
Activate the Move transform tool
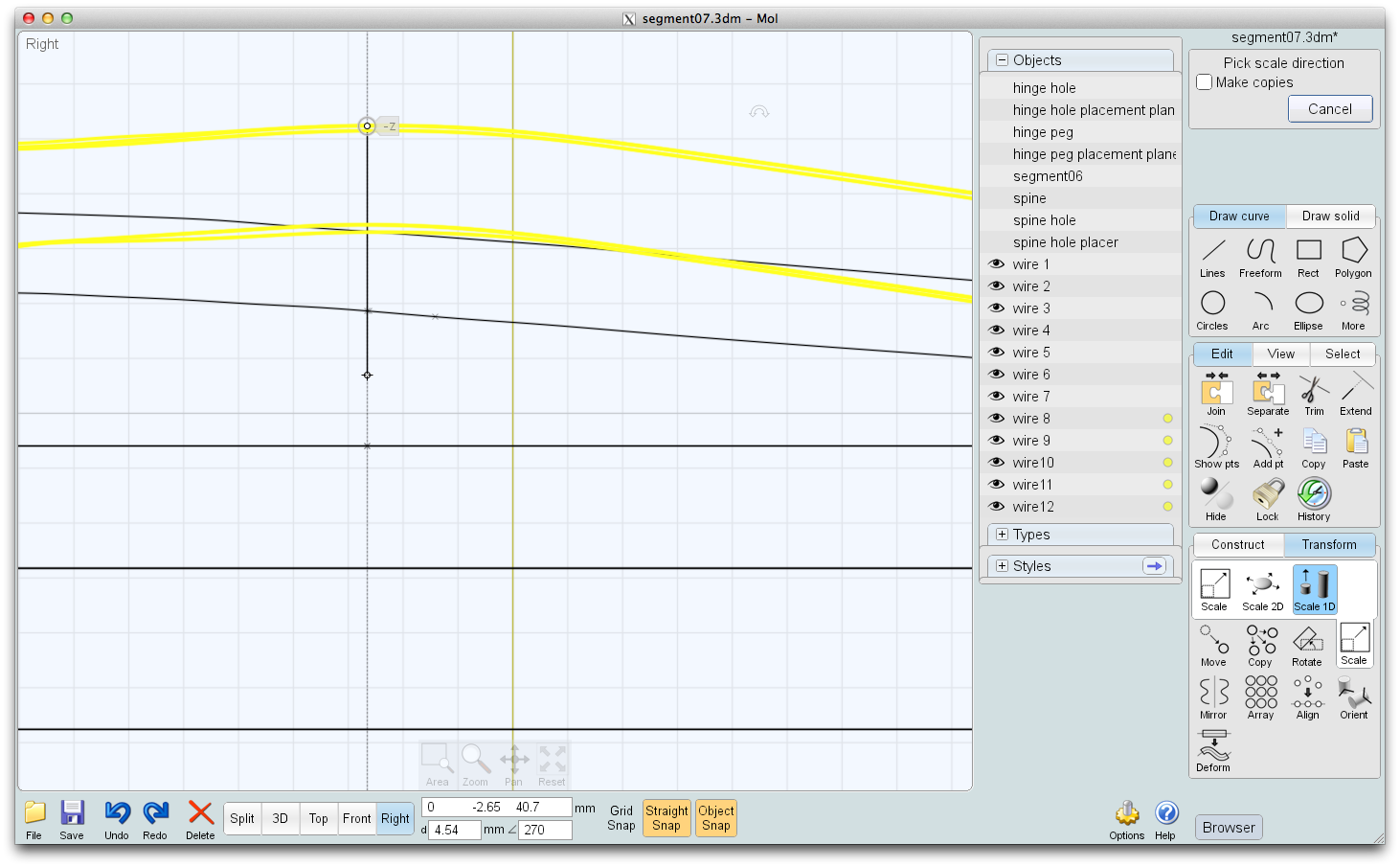(1213, 646)
